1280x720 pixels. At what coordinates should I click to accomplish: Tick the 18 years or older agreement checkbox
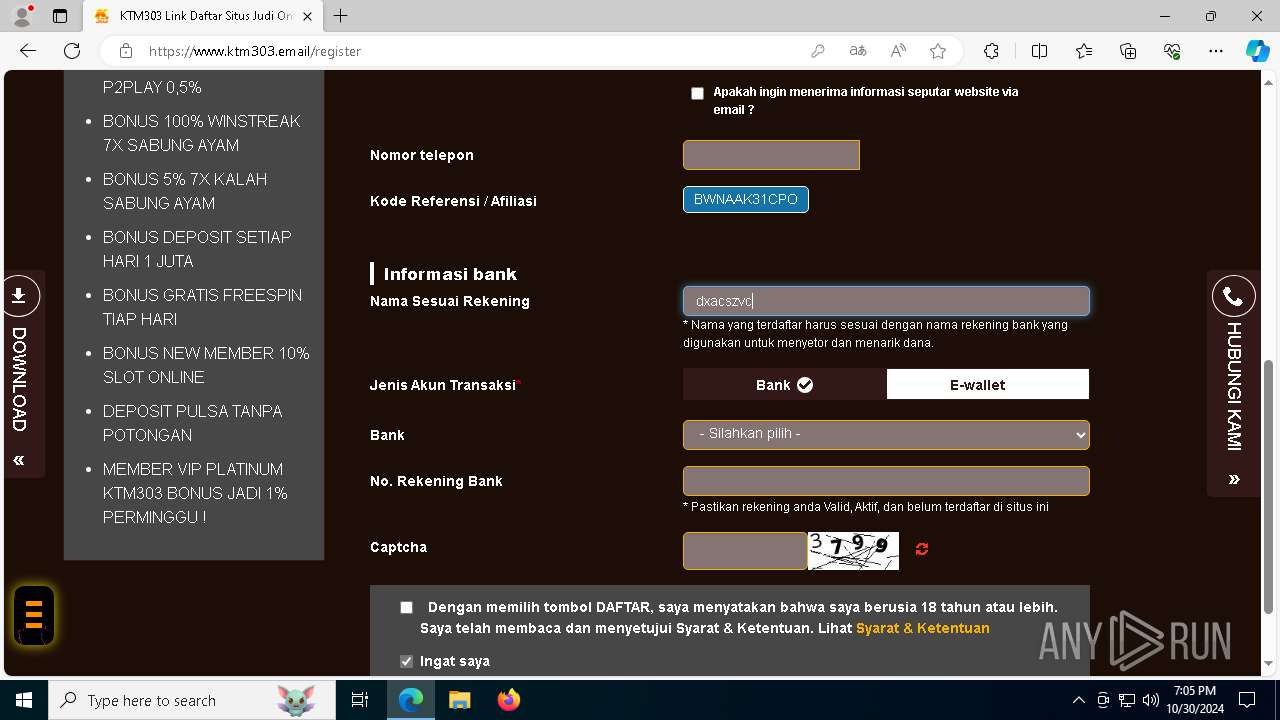pos(406,607)
